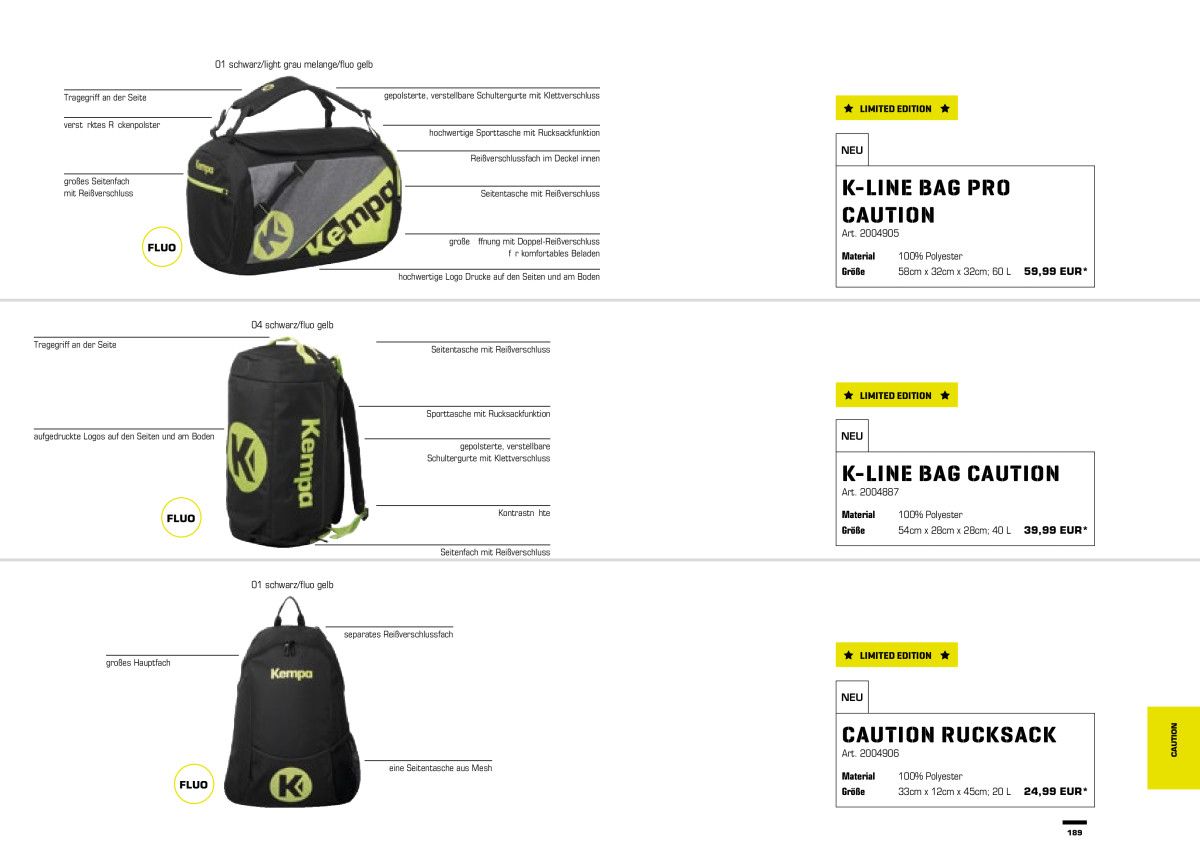Click the K-Line Bag Pro Caution product image
This screenshot has height=848, width=1200.
[x=295, y=180]
